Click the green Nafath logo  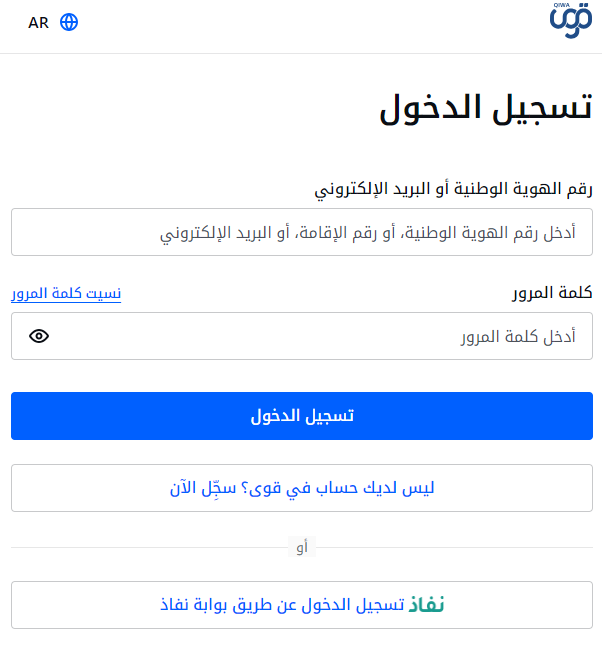(427, 605)
